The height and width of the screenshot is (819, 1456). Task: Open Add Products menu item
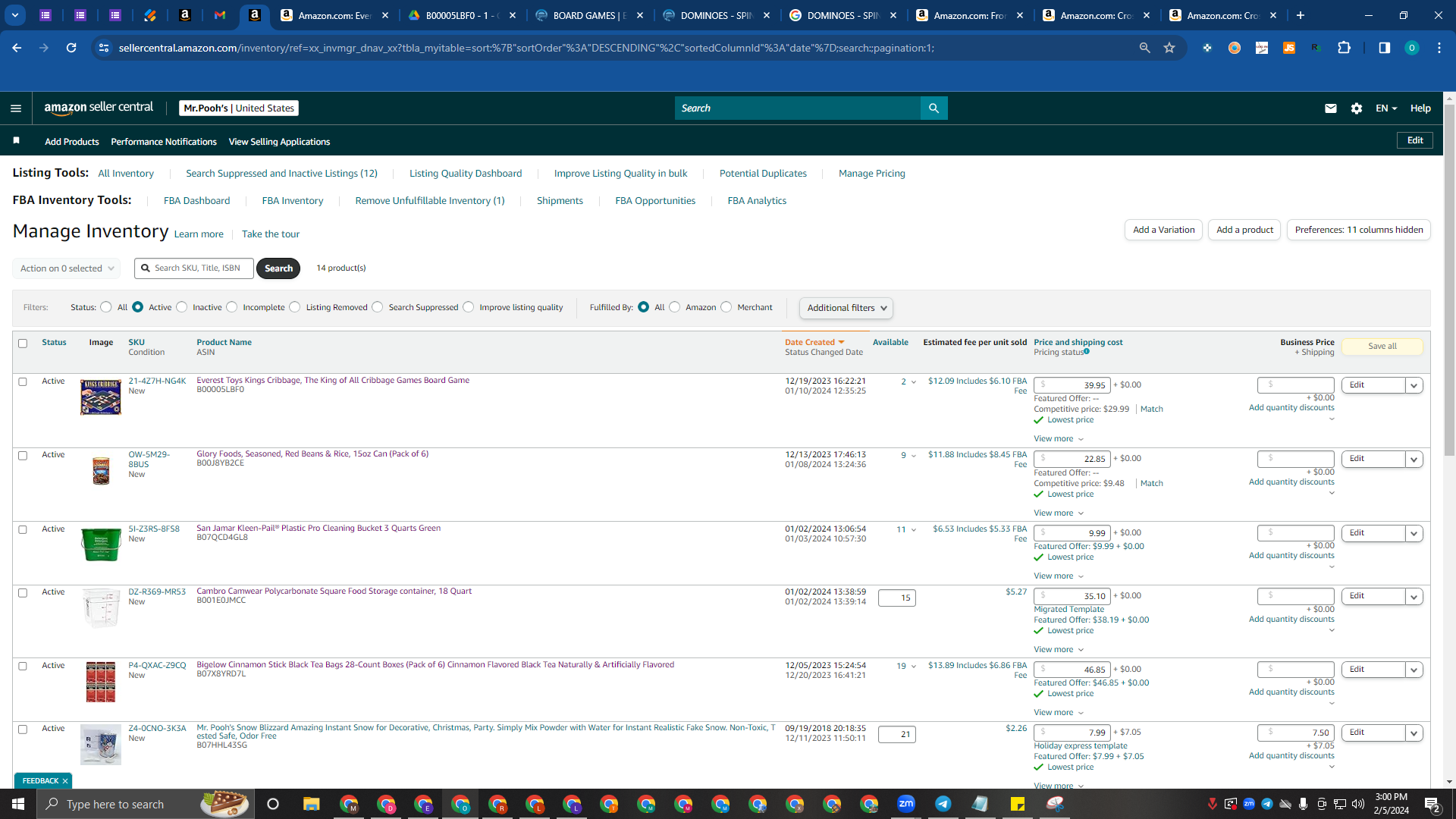click(72, 142)
